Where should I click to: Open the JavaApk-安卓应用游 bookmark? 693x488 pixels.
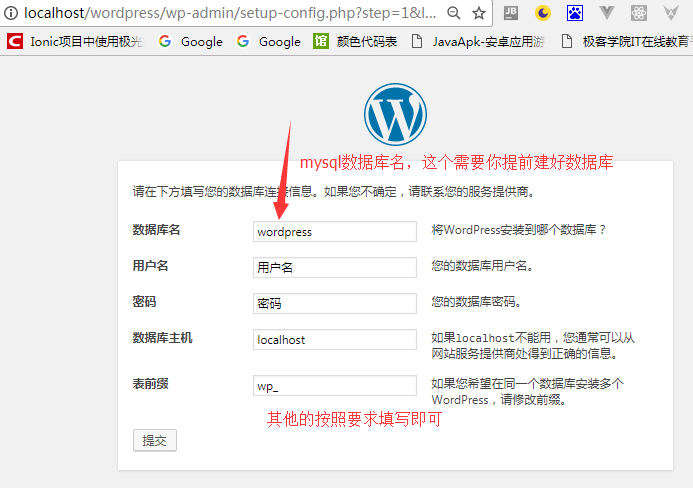coord(478,42)
